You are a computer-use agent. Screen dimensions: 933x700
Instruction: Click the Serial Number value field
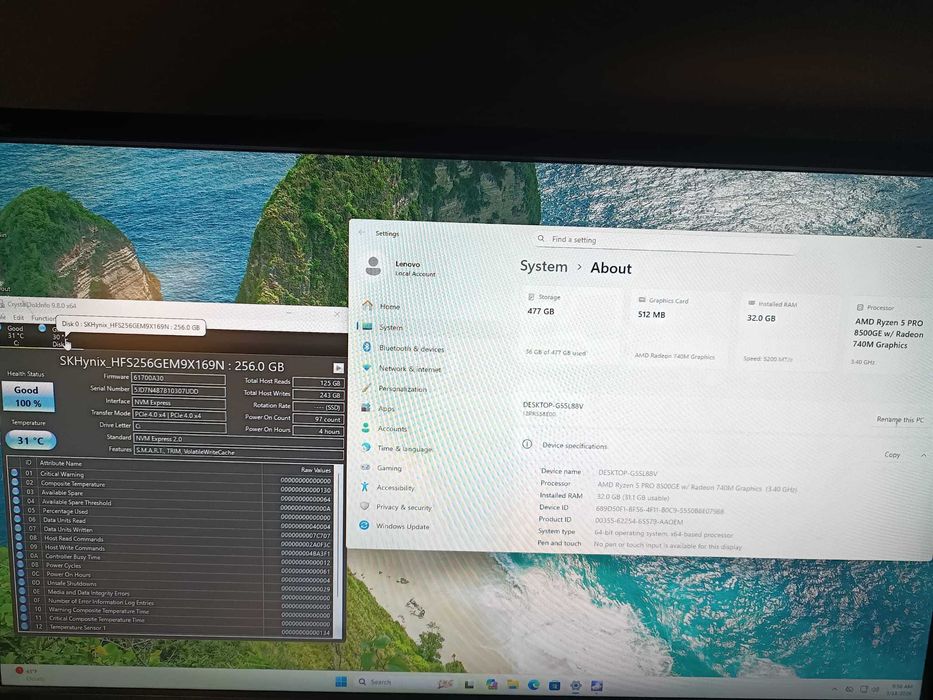[x=179, y=390]
